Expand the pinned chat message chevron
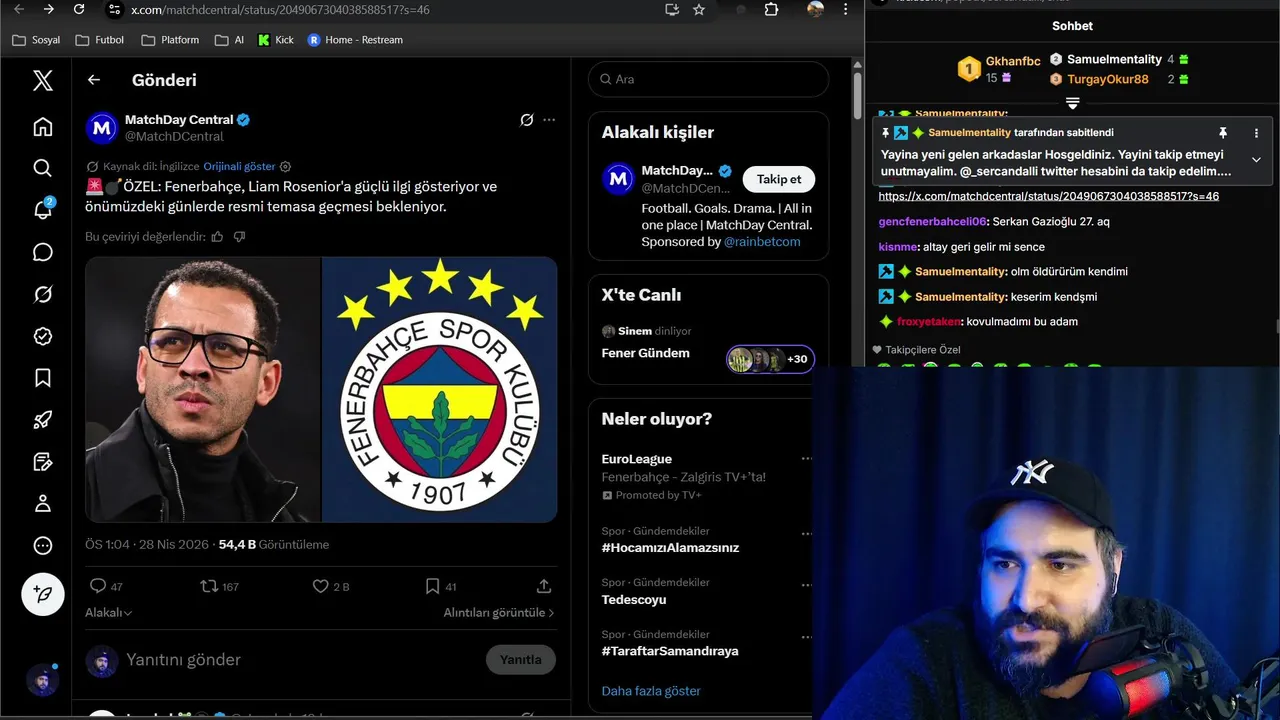Screen dimensions: 1280x720 1256,160
